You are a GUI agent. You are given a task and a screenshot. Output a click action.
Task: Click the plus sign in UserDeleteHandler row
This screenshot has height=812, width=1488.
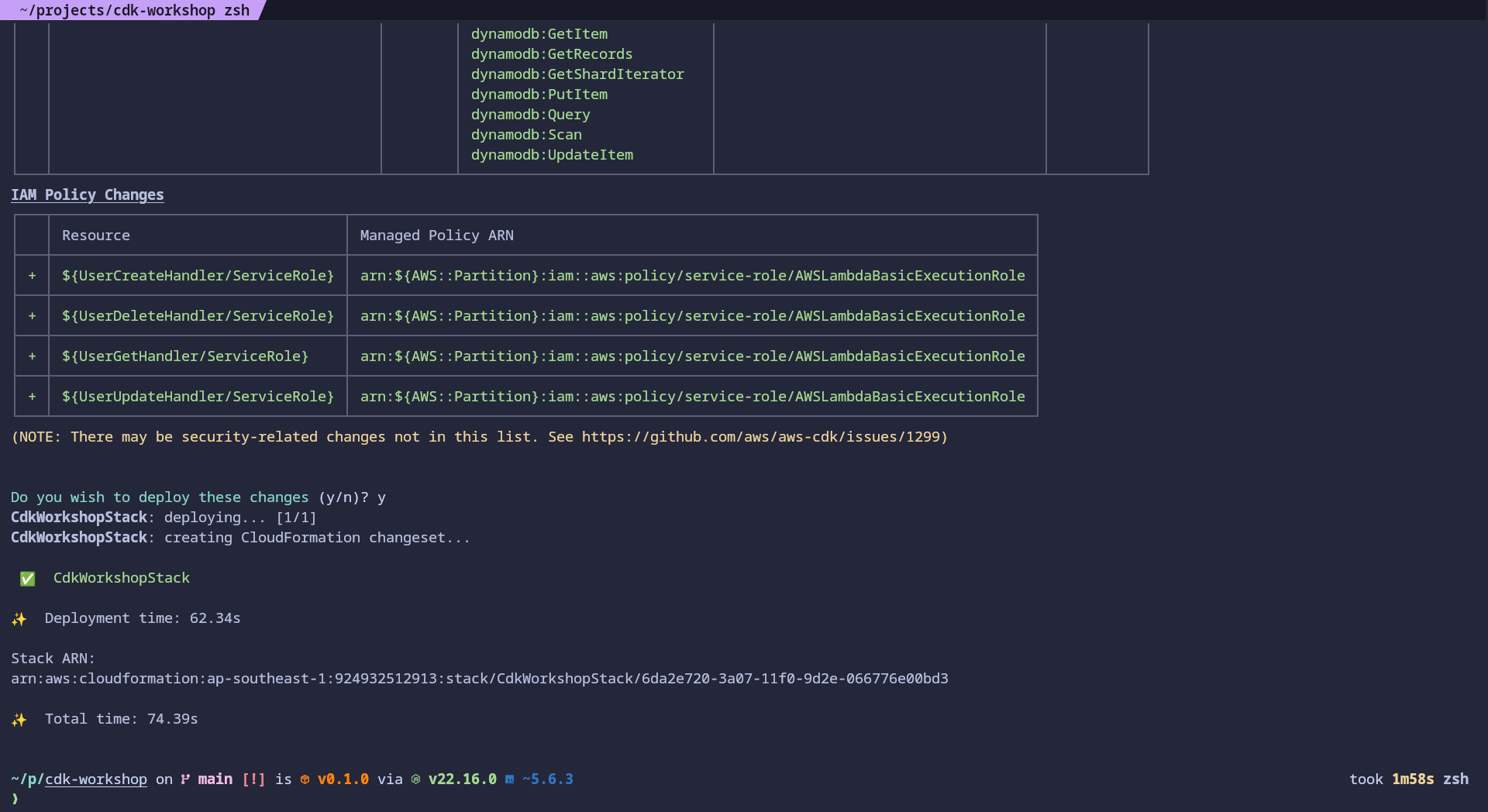(x=33, y=316)
